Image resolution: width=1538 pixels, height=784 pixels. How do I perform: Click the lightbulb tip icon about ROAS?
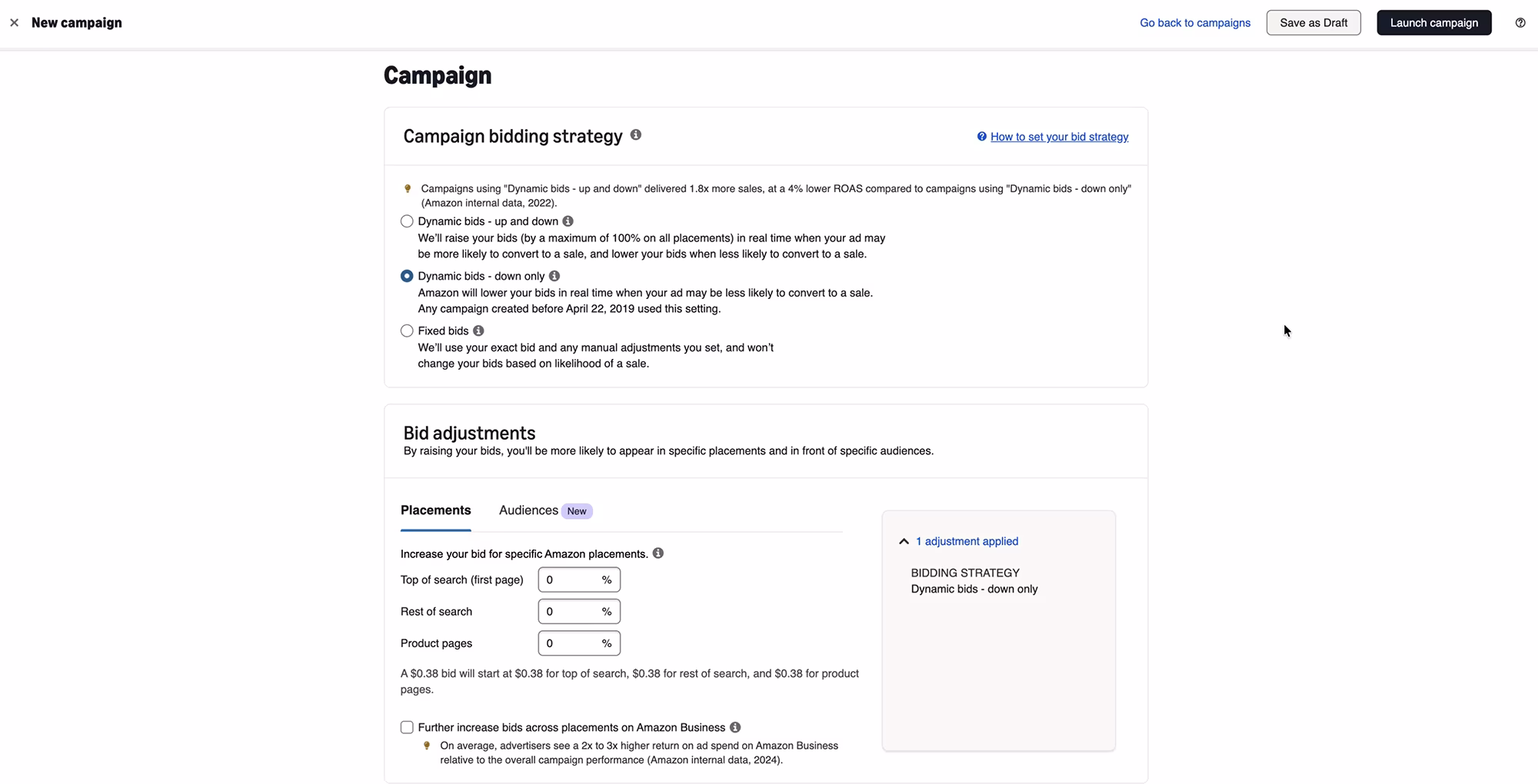408,188
